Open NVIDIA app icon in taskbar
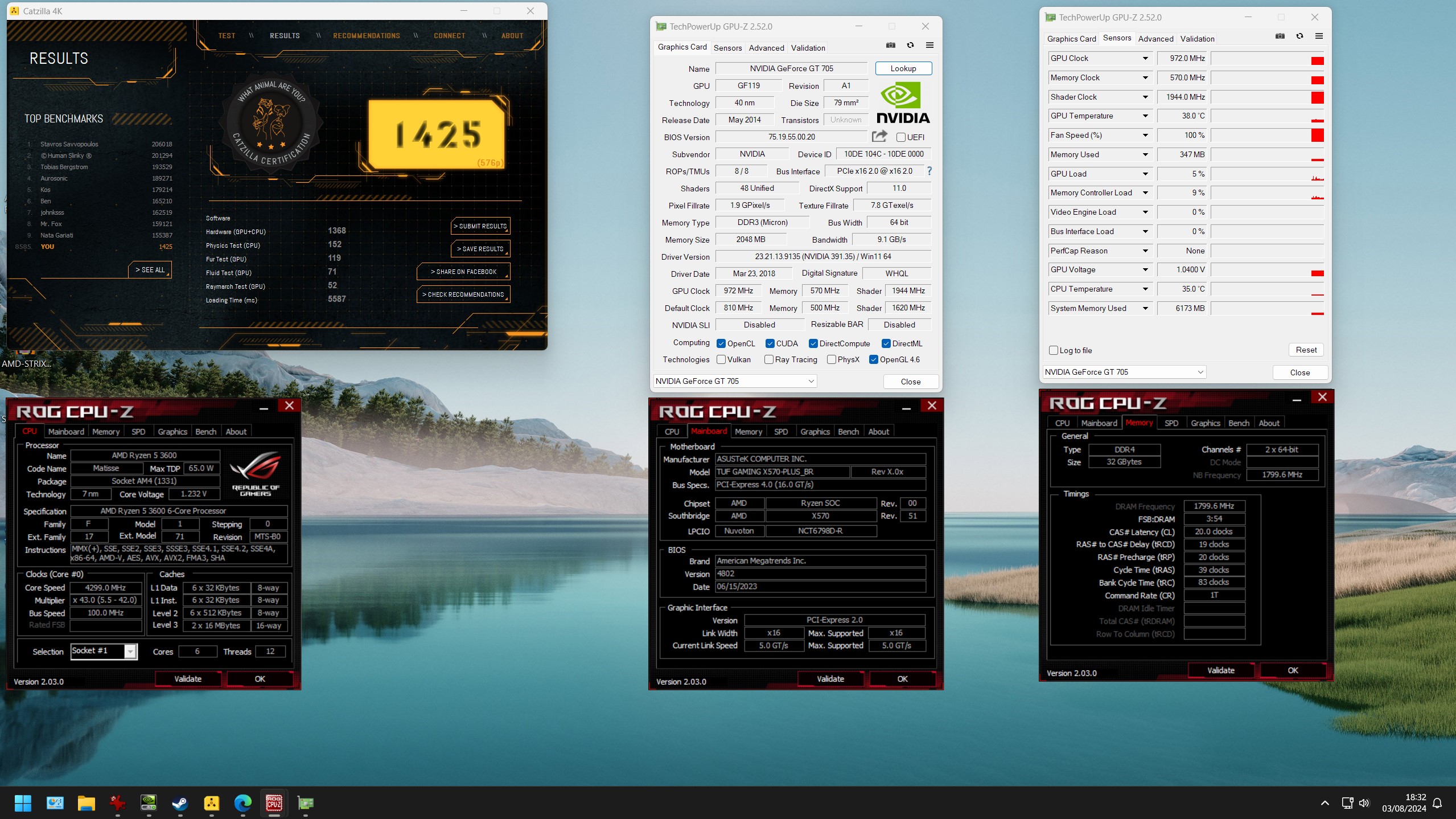 click(149, 803)
